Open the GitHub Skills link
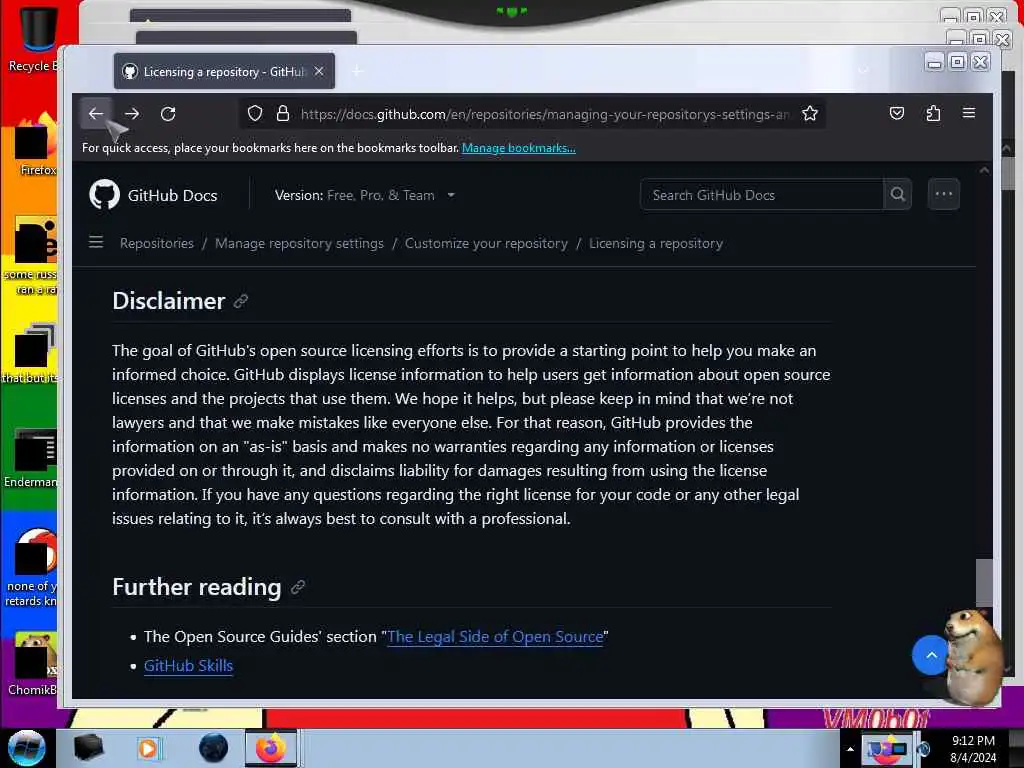The image size is (1024, 768). coord(188,665)
